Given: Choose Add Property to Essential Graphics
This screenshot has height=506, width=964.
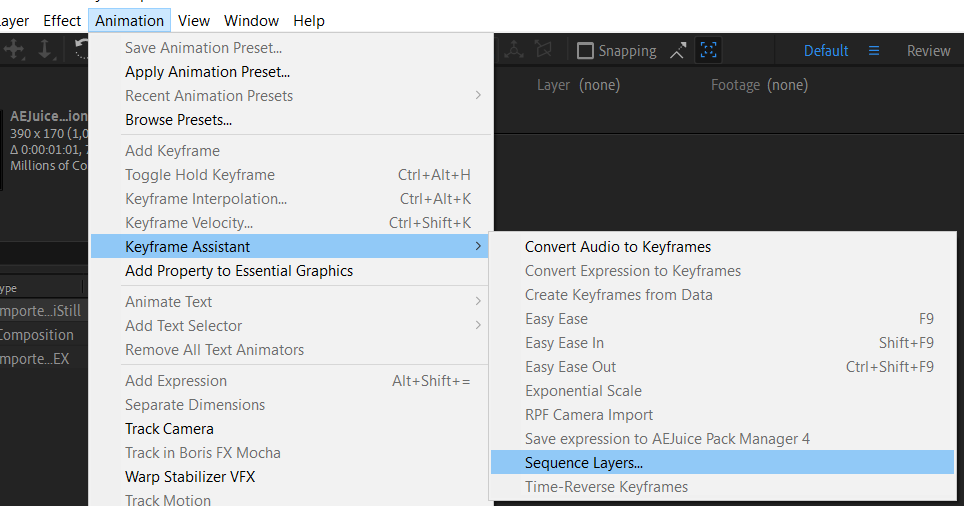Looking at the screenshot, I should tap(239, 271).
